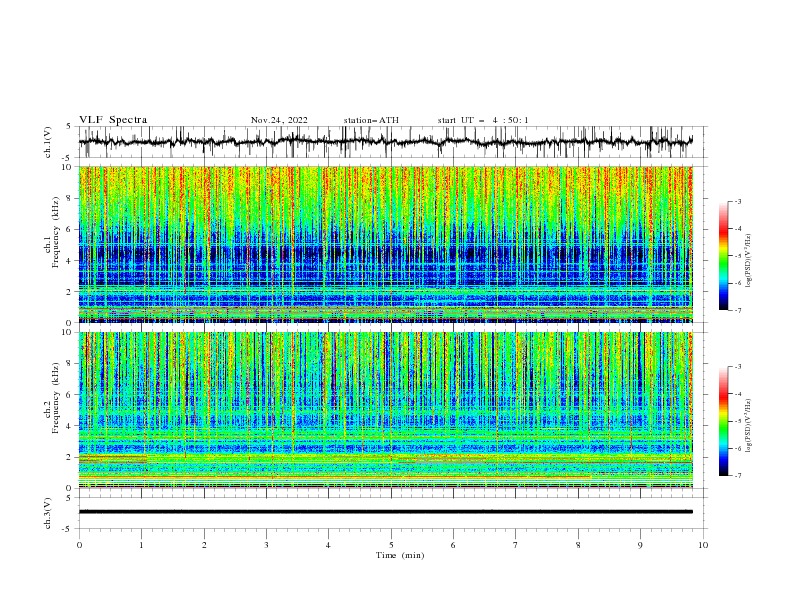Click time axis tick label "3"

(266, 545)
